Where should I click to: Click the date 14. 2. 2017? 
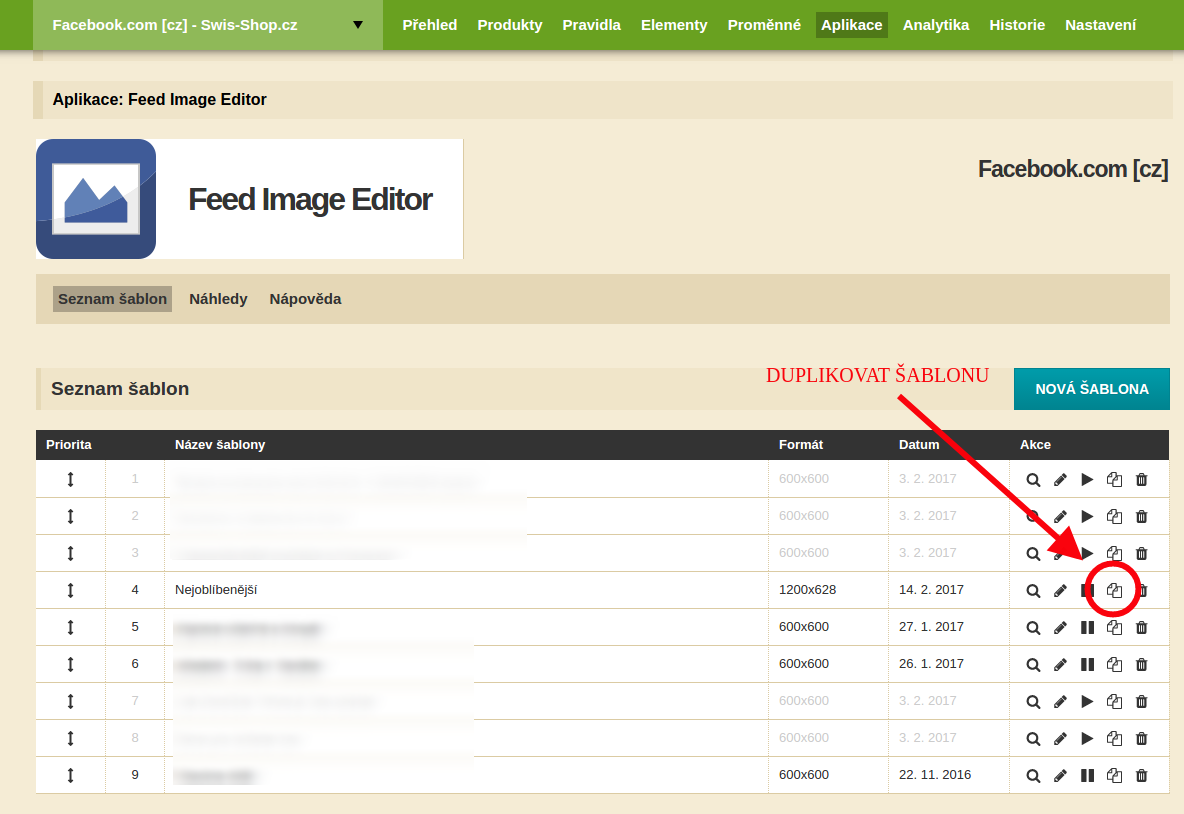tap(931, 590)
